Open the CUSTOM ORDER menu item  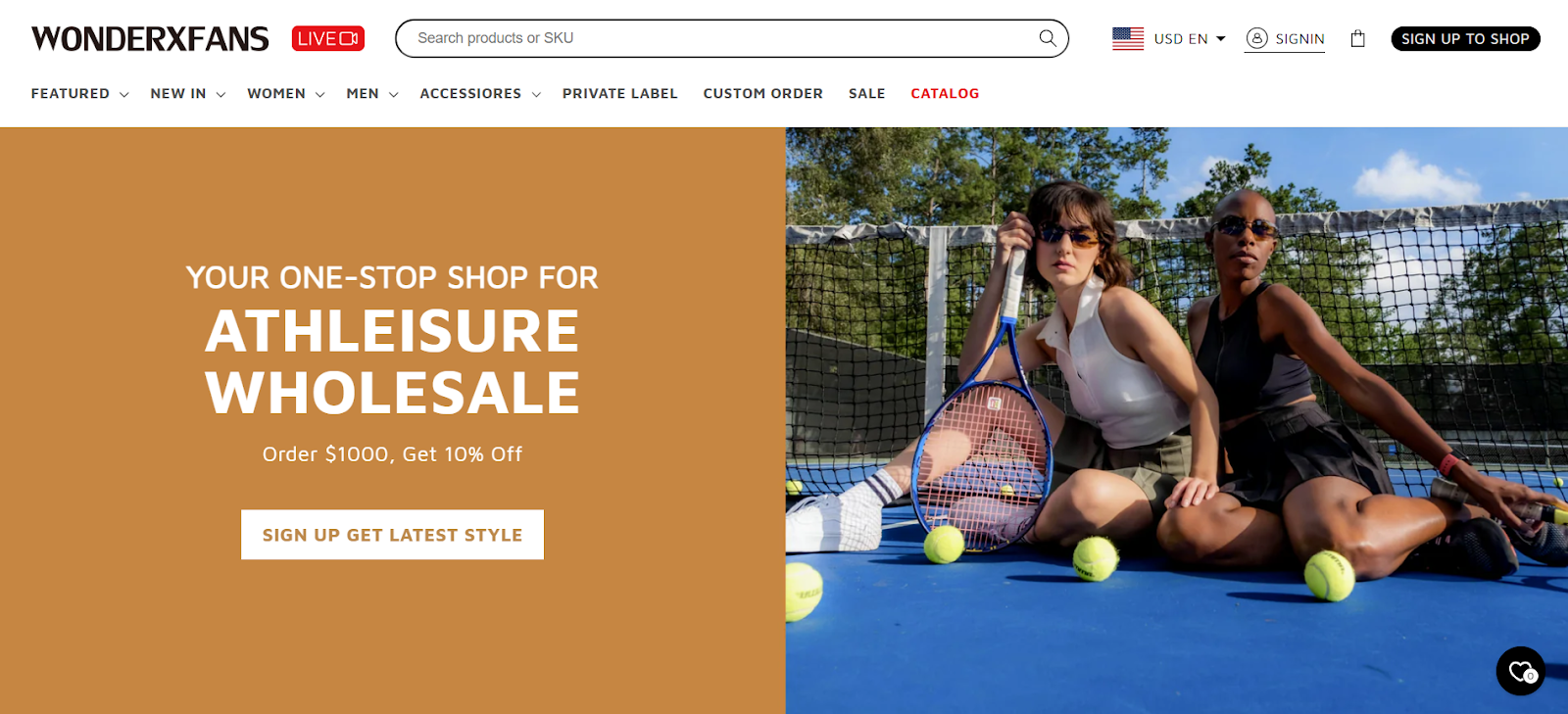coord(762,94)
